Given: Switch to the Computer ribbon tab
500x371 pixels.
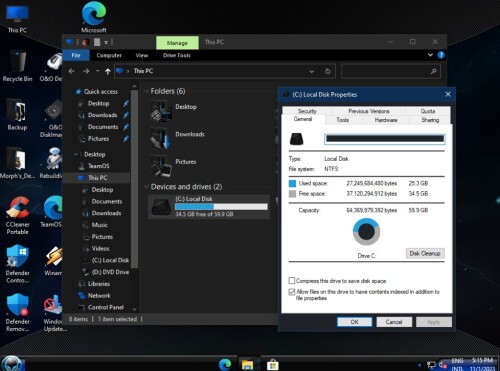Looking at the screenshot, I should coord(109,55).
